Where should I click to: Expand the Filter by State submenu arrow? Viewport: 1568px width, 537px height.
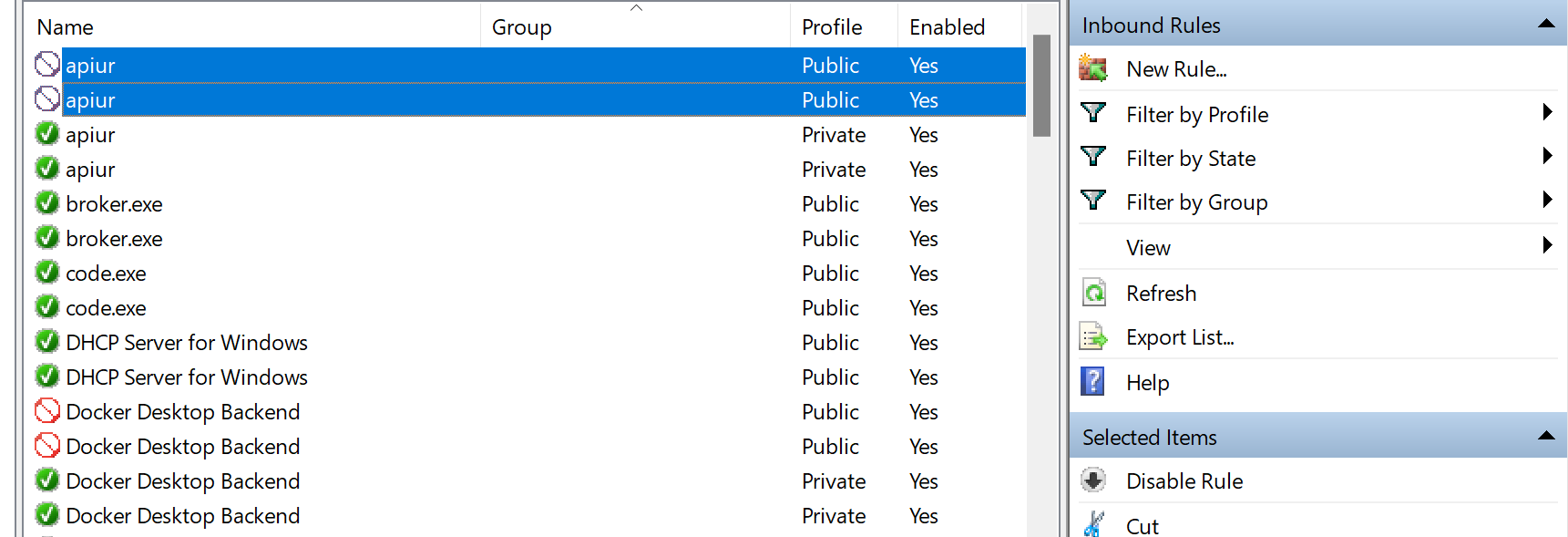(x=1546, y=156)
